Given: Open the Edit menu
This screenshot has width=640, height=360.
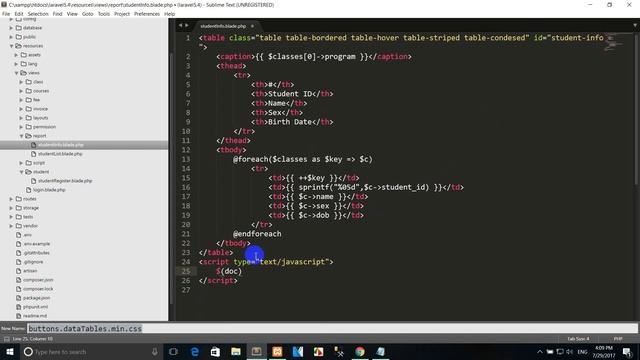Looking at the screenshot, I should point(19,14).
